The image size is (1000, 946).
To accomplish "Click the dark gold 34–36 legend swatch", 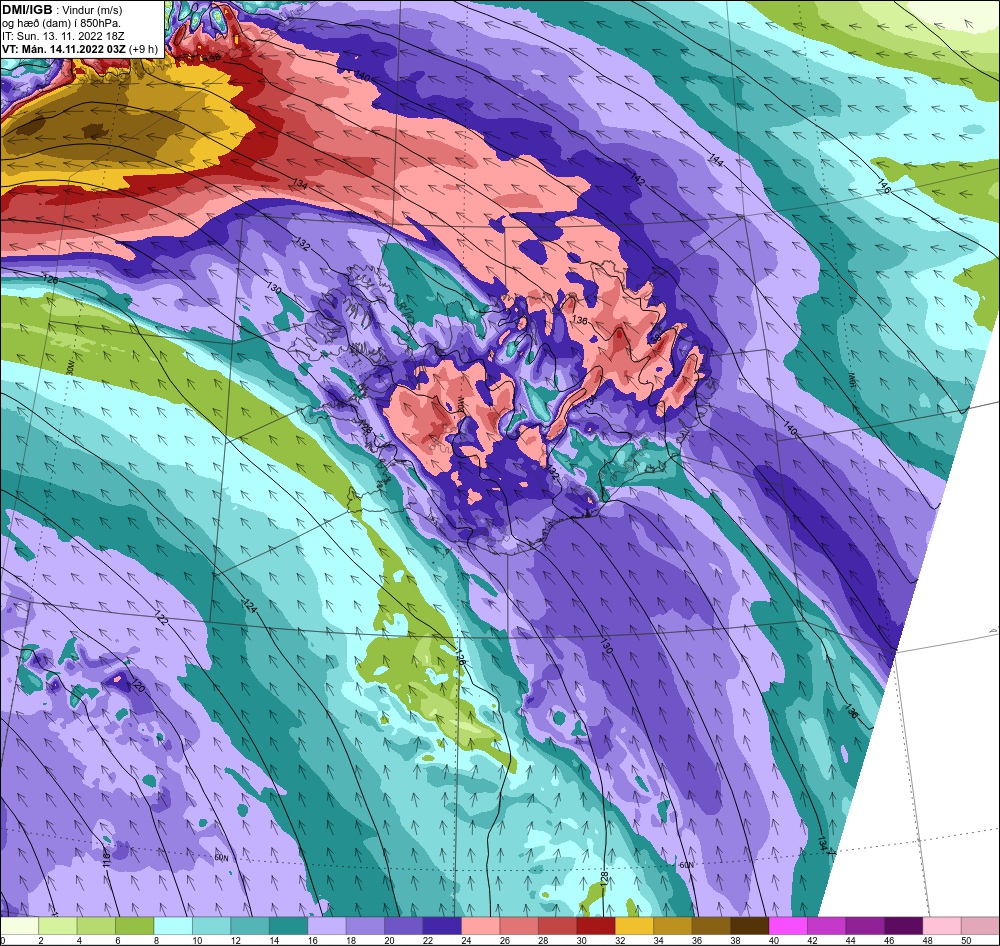I will coord(673,926).
